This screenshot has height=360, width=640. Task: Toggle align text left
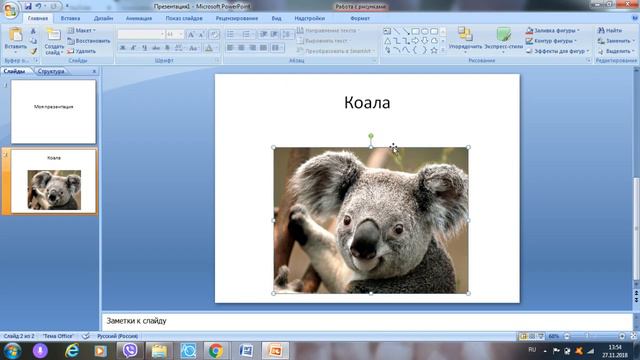[x=230, y=48]
